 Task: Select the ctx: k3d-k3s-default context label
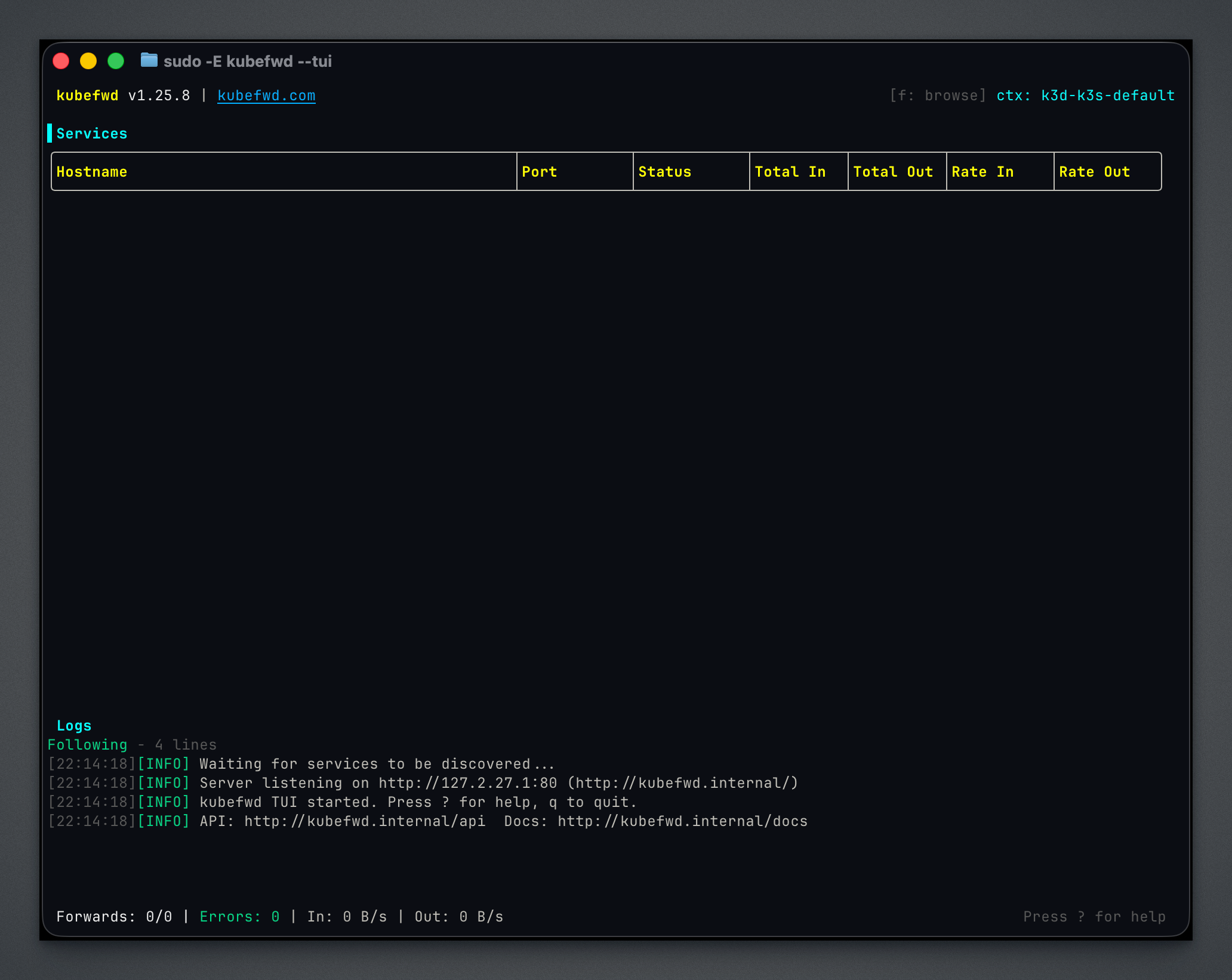(1085, 95)
